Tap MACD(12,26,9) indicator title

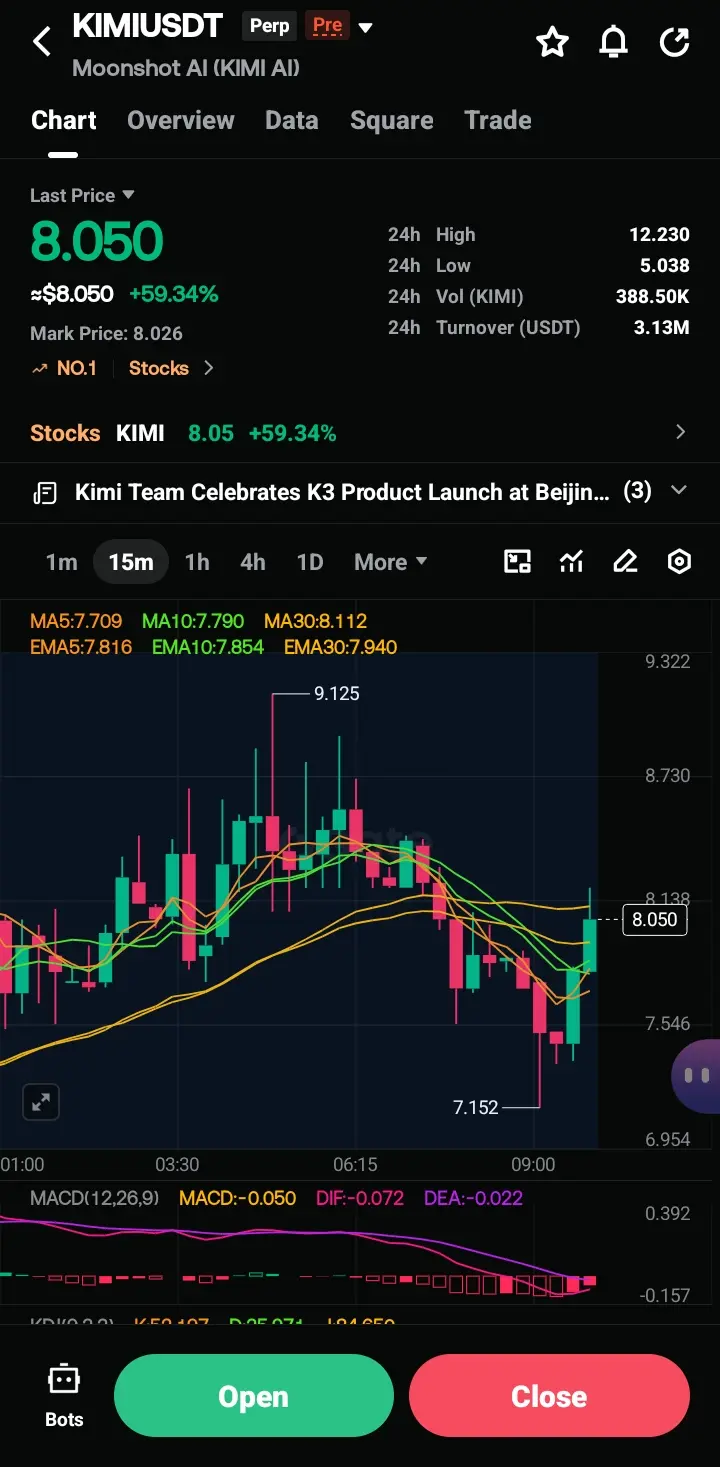(x=94, y=1198)
